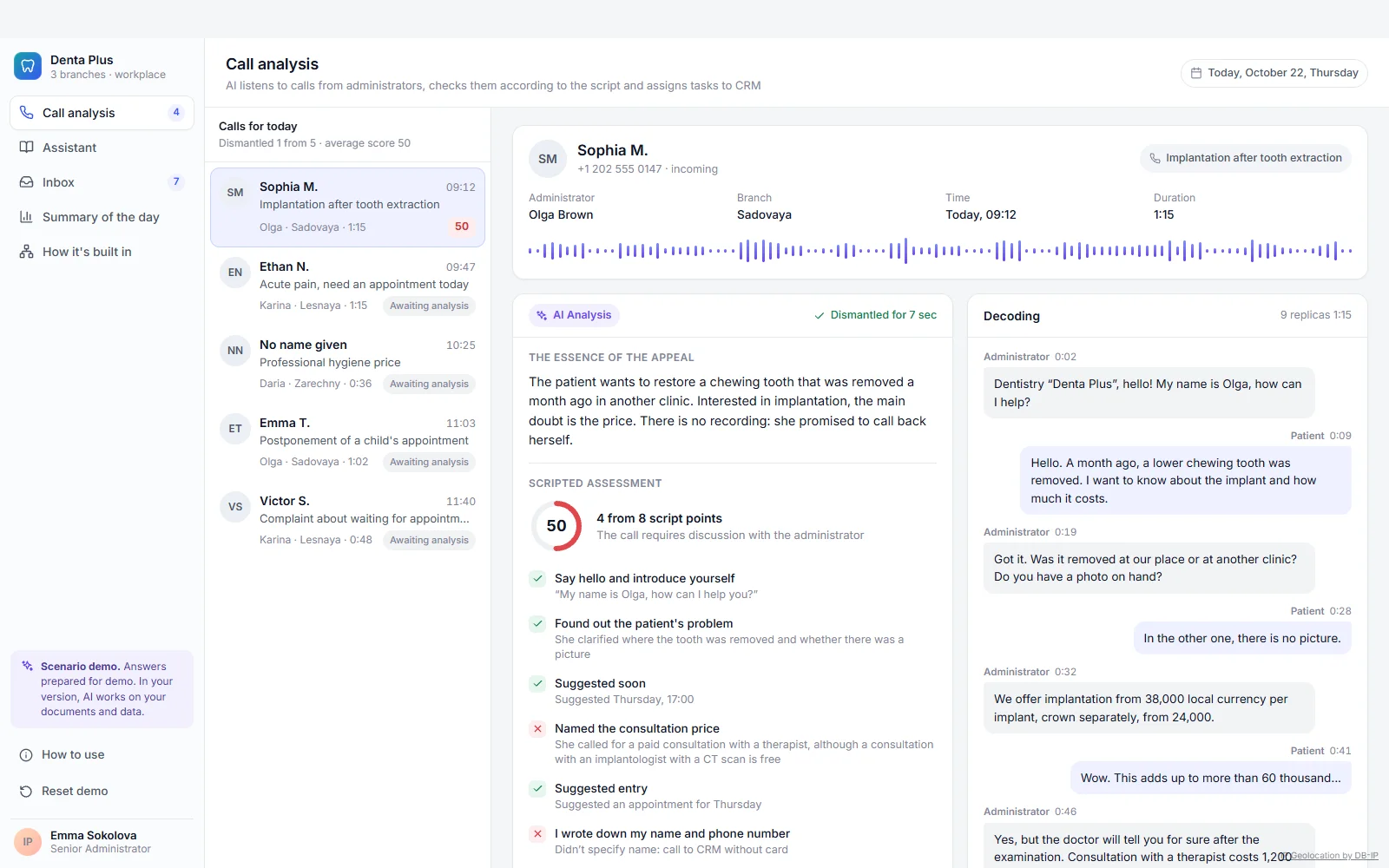Image resolution: width=1389 pixels, height=868 pixels.
Task: Click the AI Analysis badge
Action: click(x=574, y=315)
